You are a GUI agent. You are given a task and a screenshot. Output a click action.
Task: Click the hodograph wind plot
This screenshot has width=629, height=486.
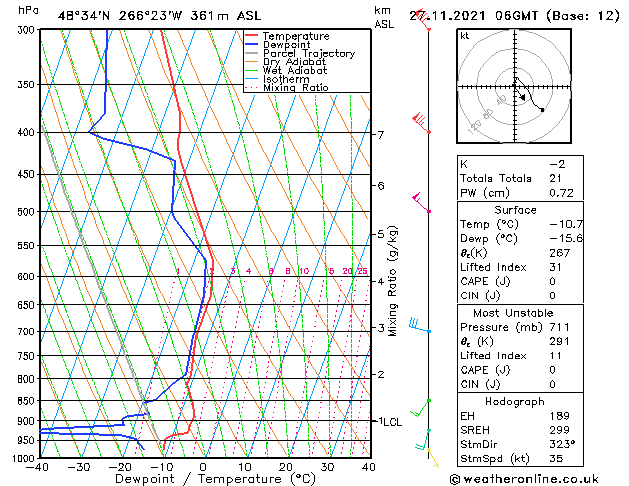tap(514, 86)
